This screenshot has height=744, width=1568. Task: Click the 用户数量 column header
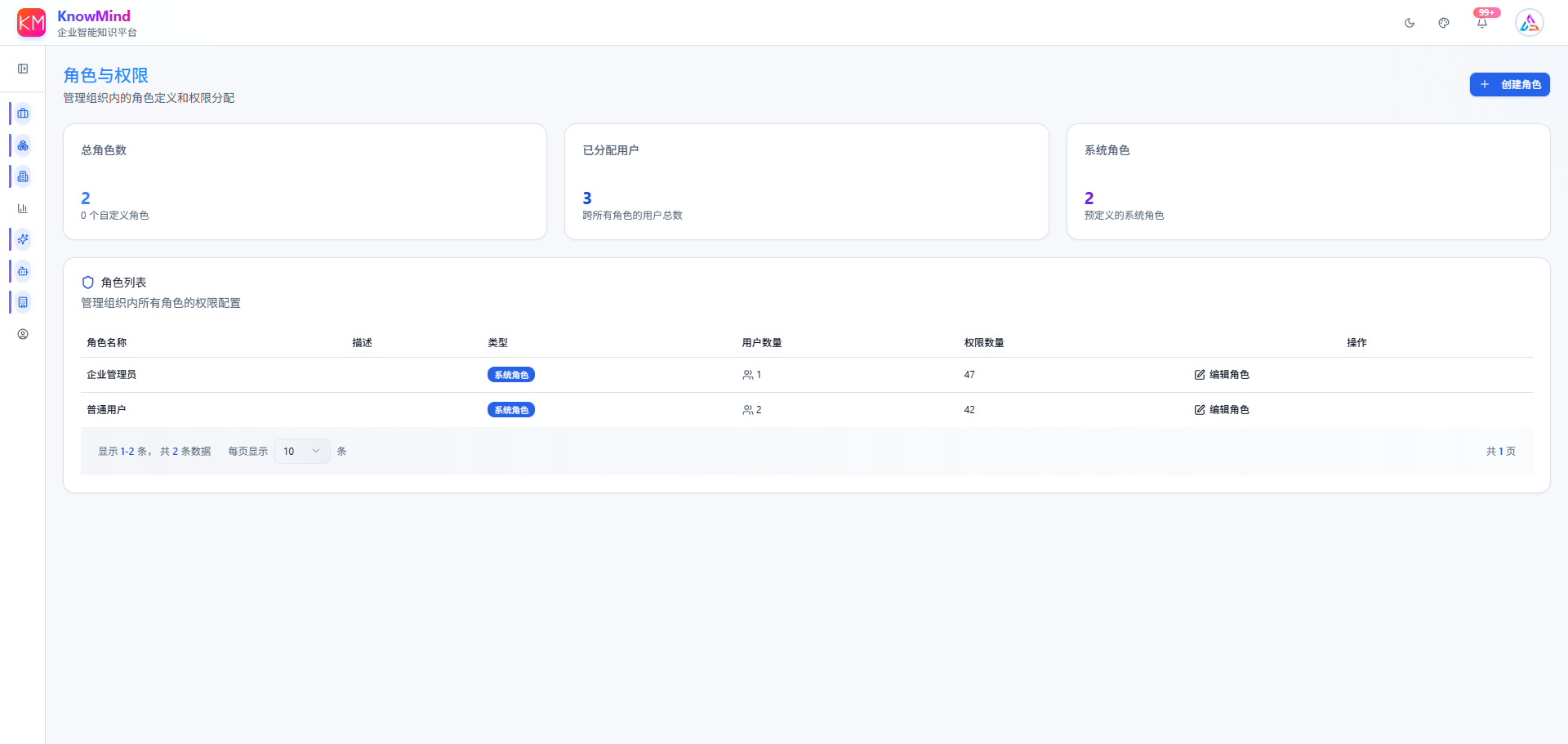pos(761,343)
